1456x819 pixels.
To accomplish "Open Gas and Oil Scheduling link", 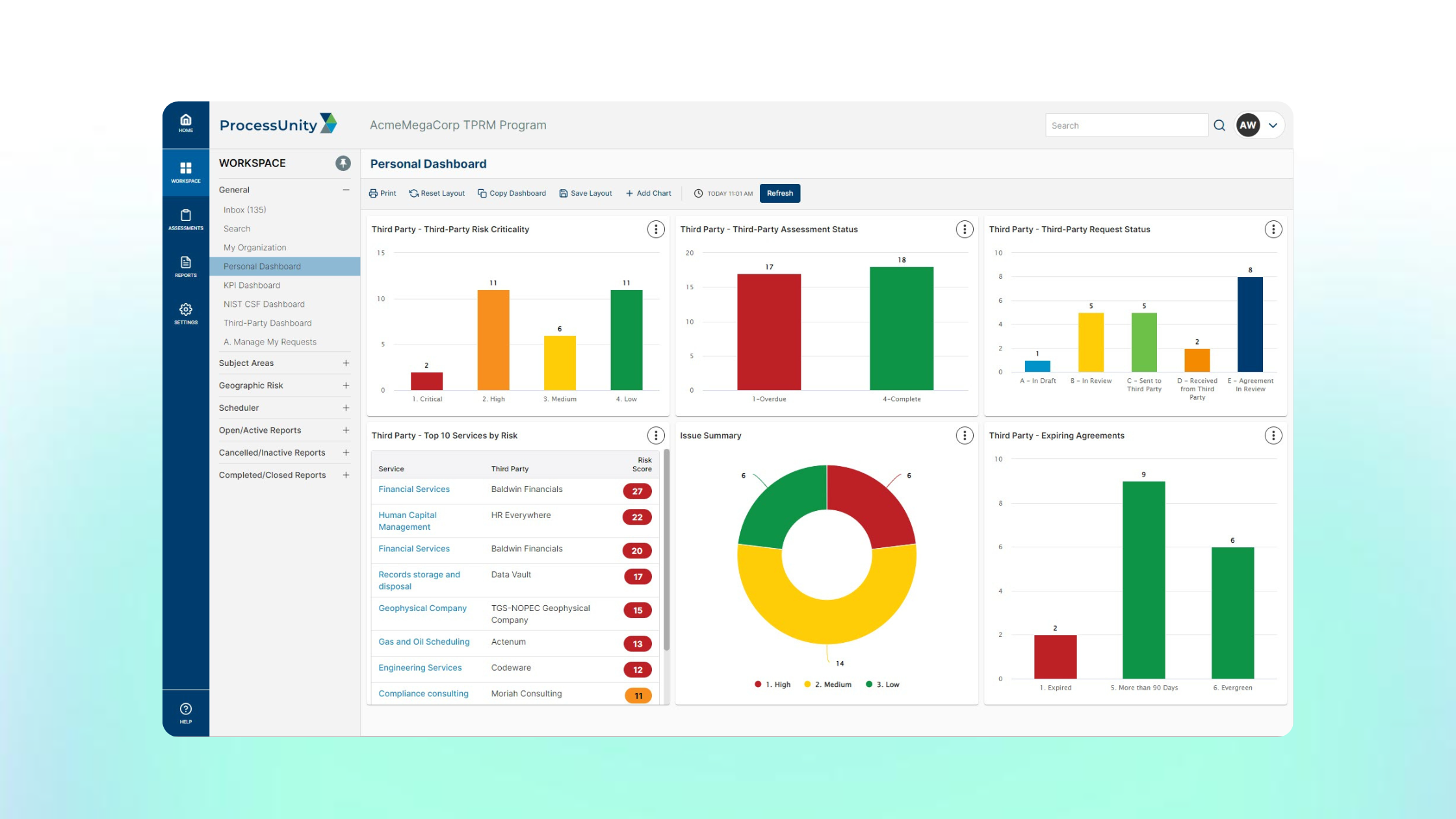I will tap(424, 642).
